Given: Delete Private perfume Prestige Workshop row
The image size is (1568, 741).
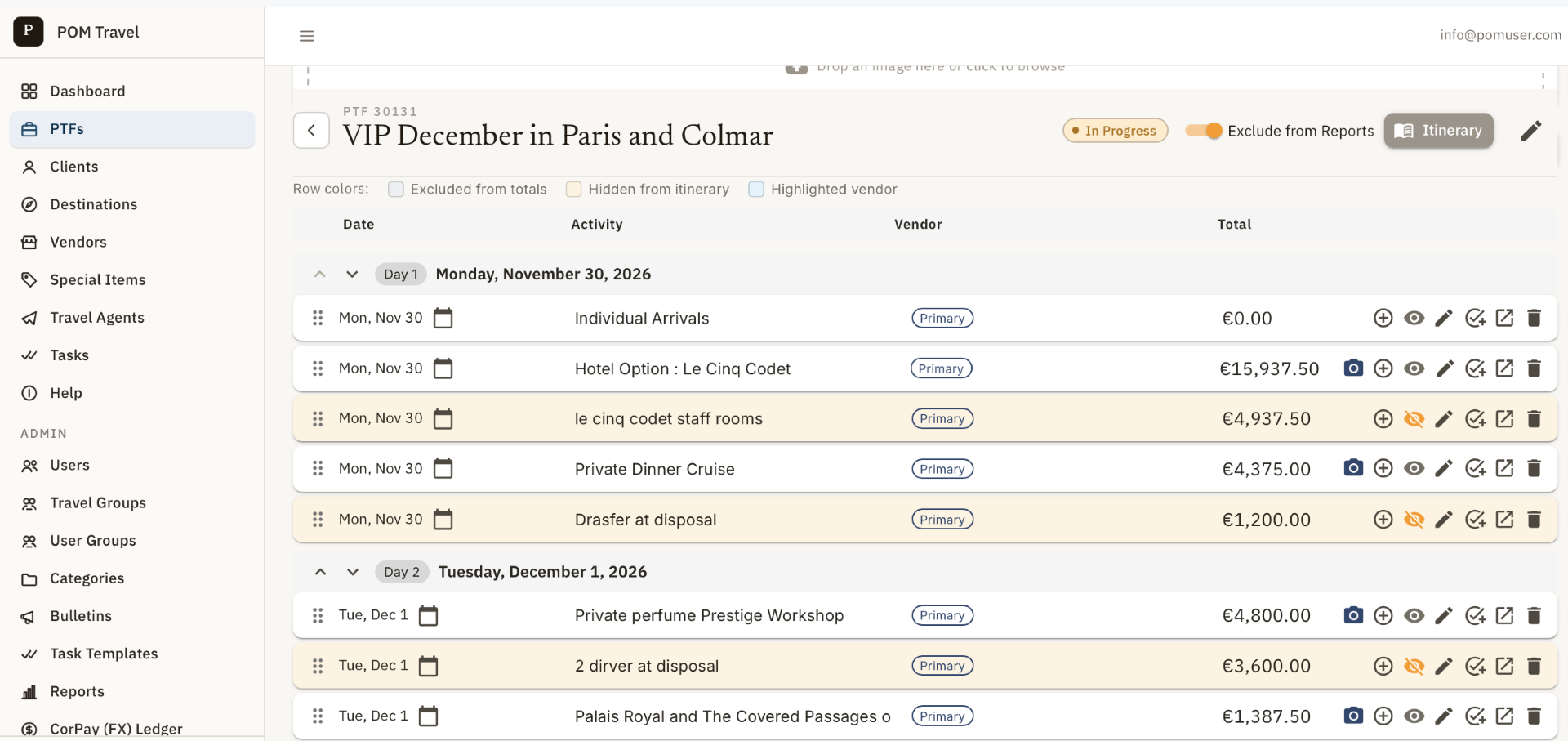Looking at the screenshot, I should [1534, 615].
